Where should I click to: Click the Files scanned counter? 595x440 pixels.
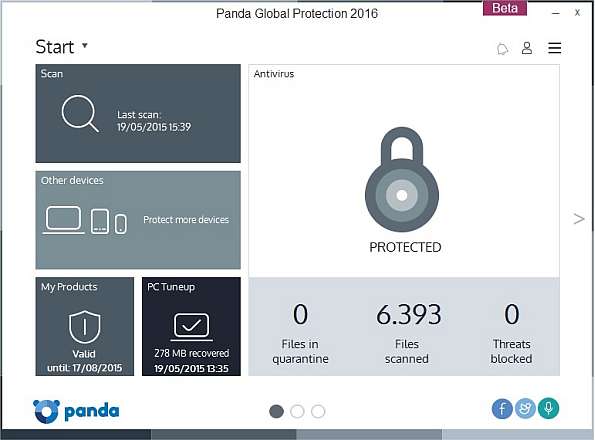tap(407, 333)
